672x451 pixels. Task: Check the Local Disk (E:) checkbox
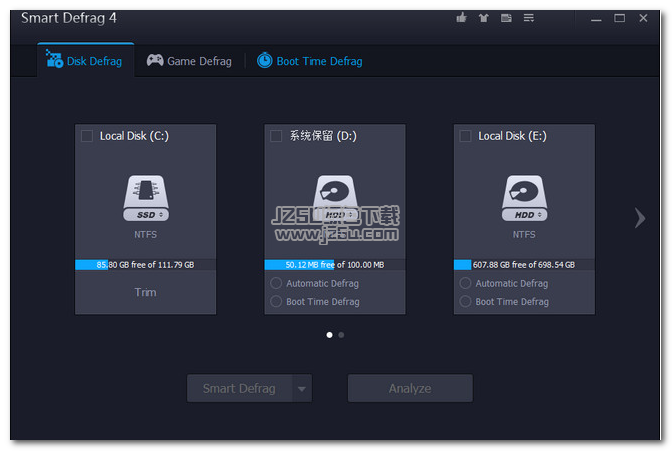pyautogui.click(x=465, y=136)
